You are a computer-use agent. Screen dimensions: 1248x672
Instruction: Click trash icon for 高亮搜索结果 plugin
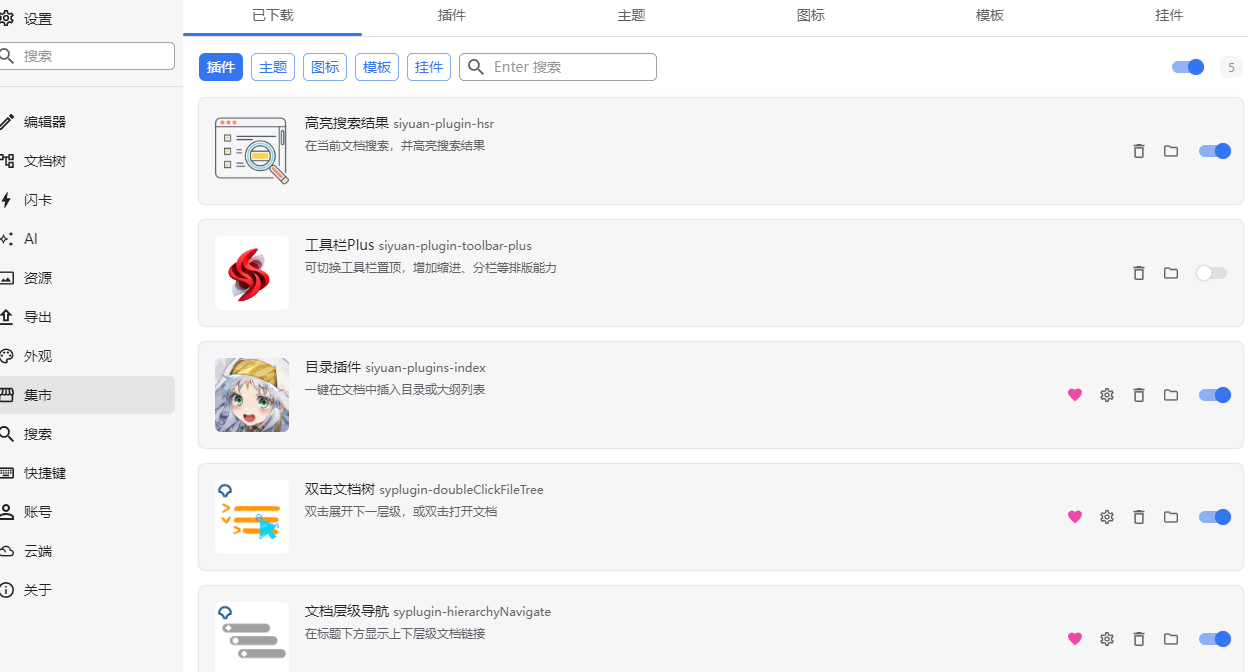[1138, 151]
